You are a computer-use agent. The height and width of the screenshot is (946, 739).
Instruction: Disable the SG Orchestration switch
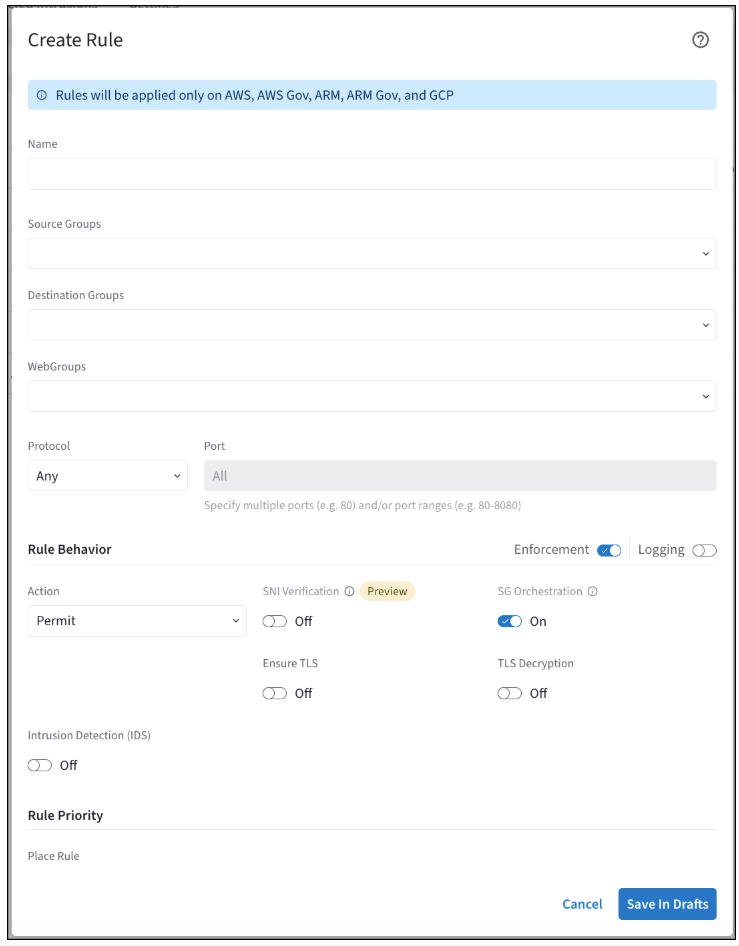click(x=510, y=622)
